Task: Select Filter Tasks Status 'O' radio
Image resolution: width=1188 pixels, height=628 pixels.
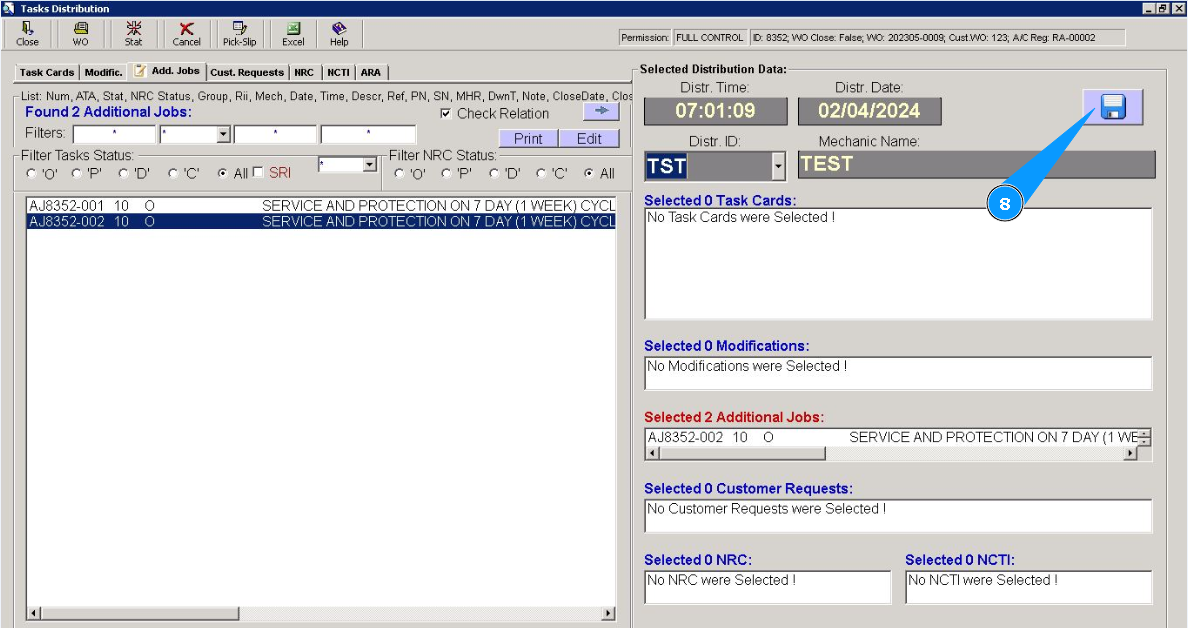Action: 31,173
